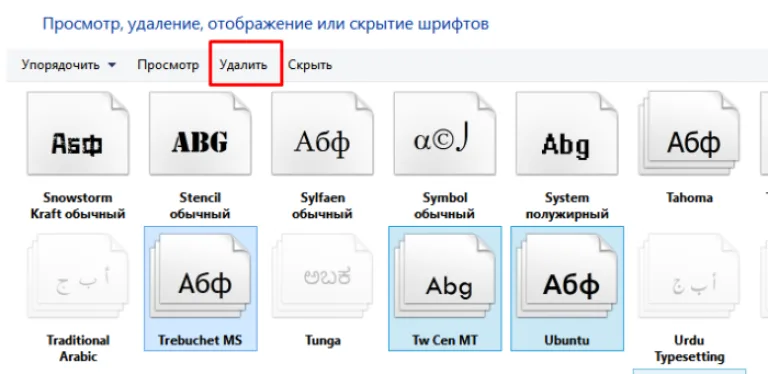Open the Snowstorm Kraft font icon
The image size is (768, 374).
[78, 134]
